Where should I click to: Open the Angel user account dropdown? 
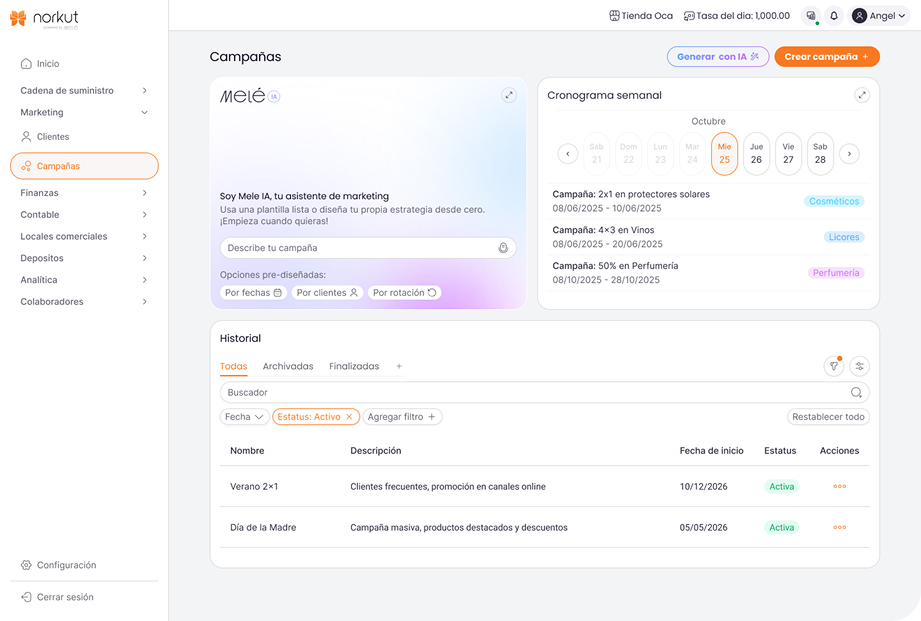click(879, 16)
